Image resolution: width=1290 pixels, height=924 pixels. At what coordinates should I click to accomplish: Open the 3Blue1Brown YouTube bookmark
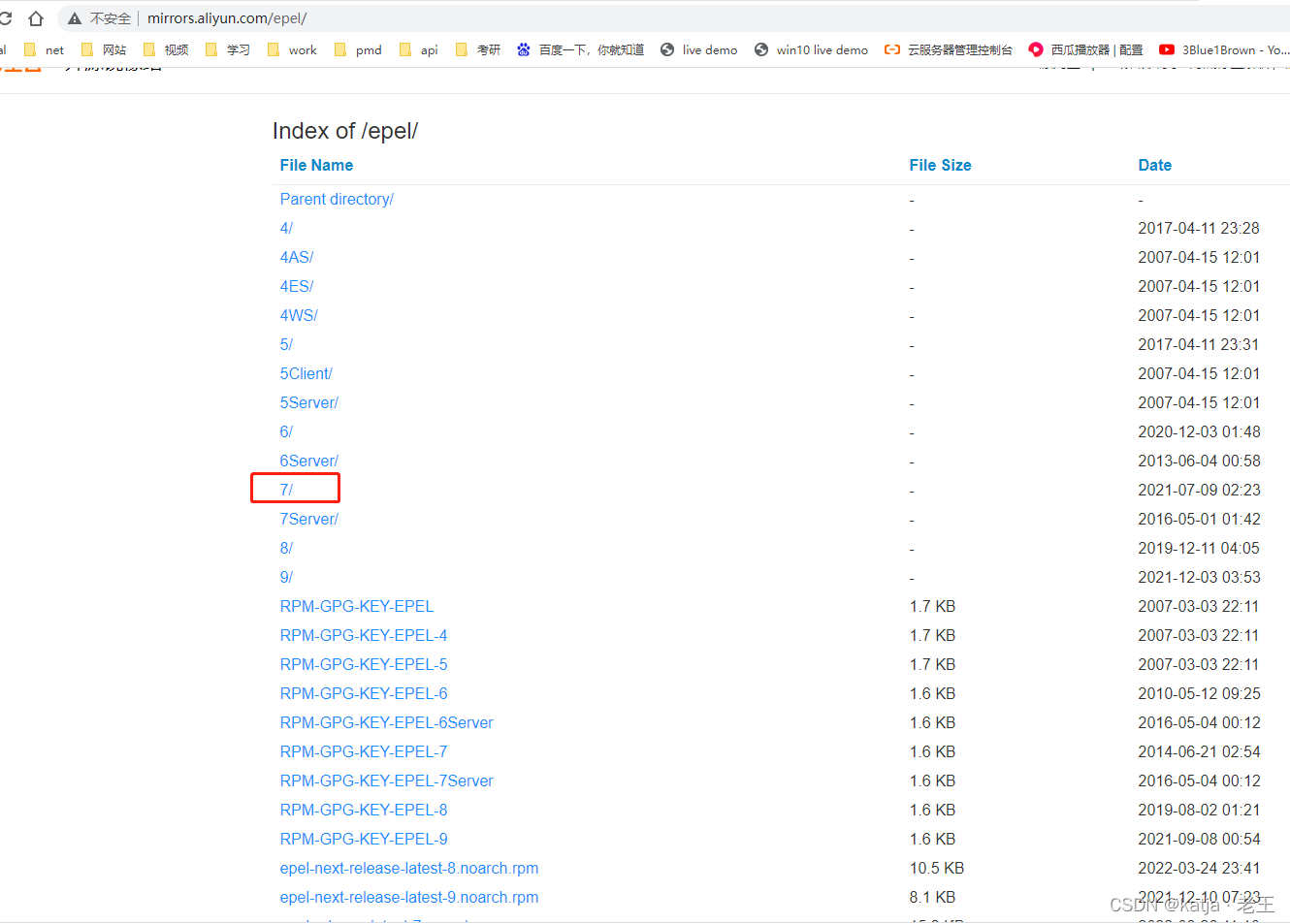(x=1225, y=49)
